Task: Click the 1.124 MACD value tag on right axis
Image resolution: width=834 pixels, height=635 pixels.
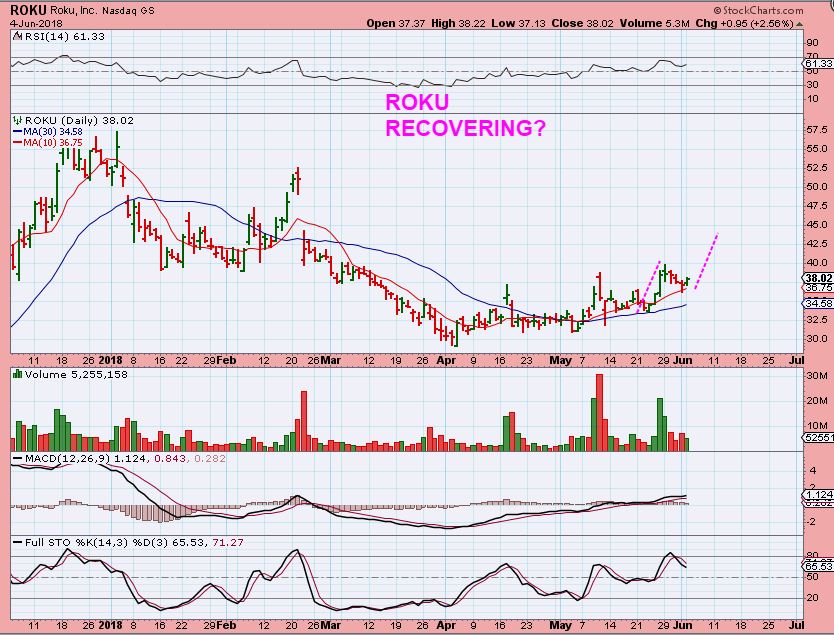Action: pos(818,494)
